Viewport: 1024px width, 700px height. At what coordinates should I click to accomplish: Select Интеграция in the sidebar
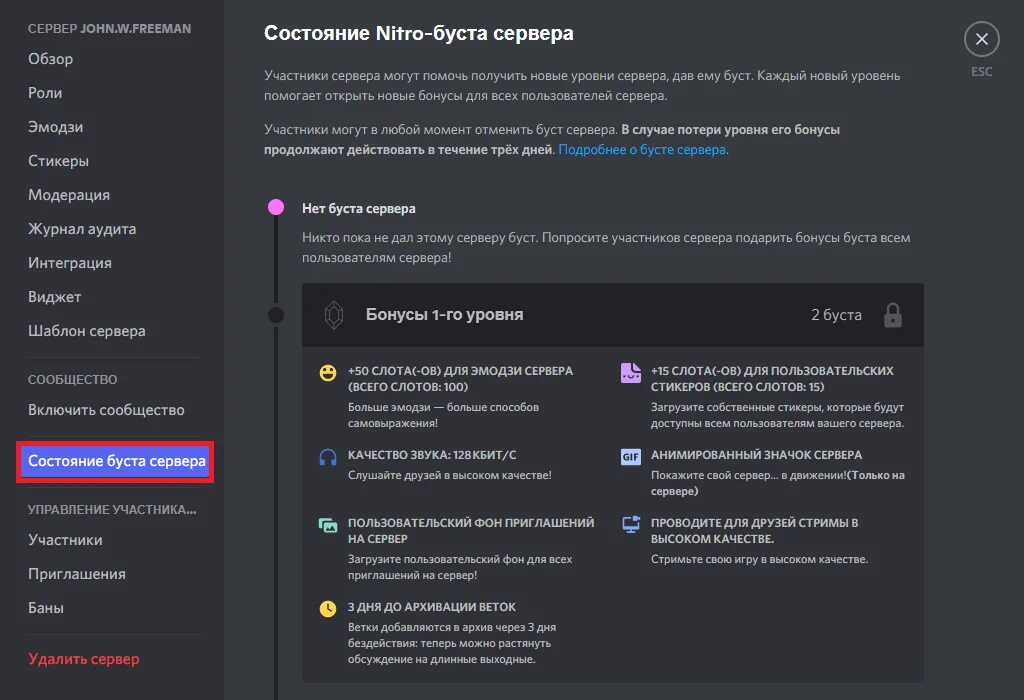click(70, 262)
